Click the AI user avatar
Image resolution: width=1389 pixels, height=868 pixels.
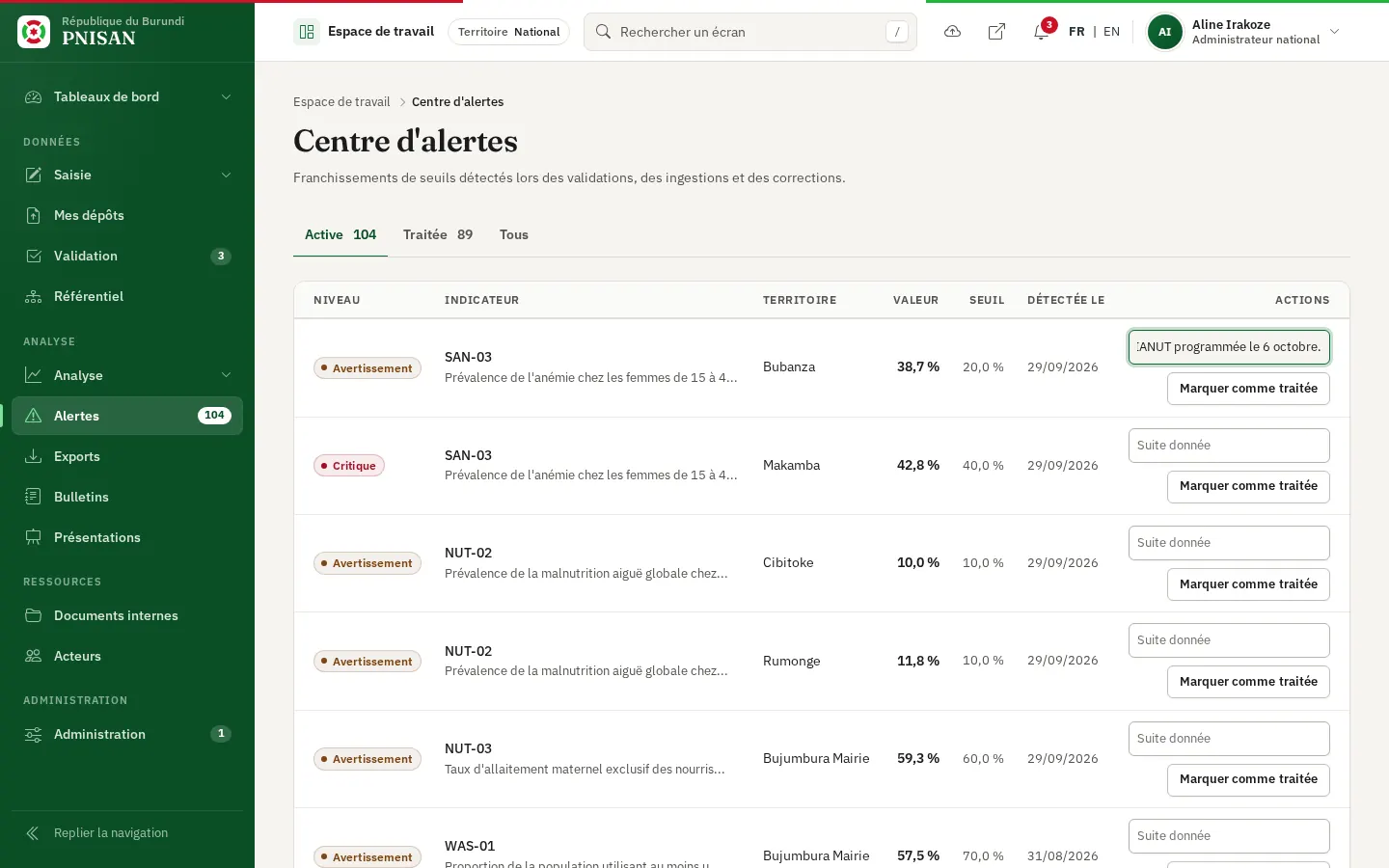1165,32
